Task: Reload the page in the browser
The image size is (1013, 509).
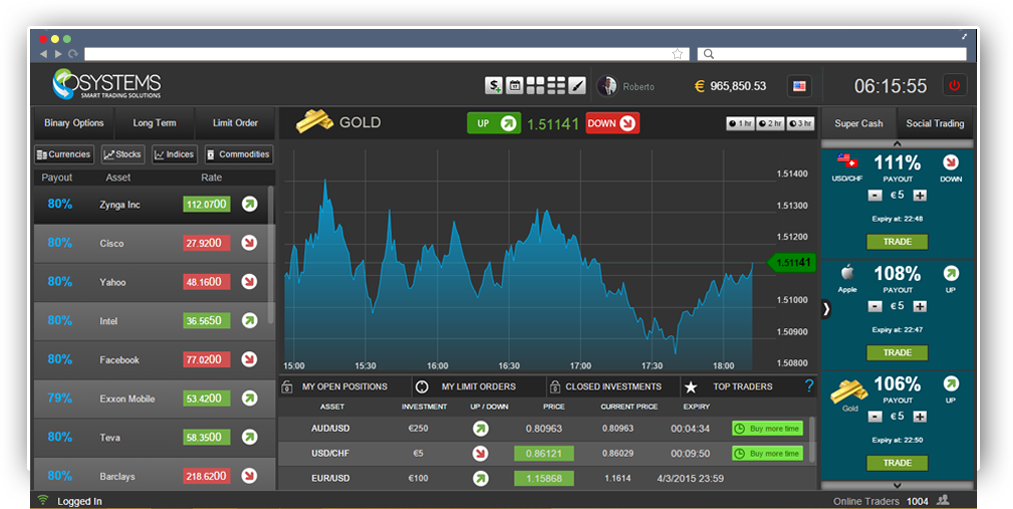Action: (73, 54)
